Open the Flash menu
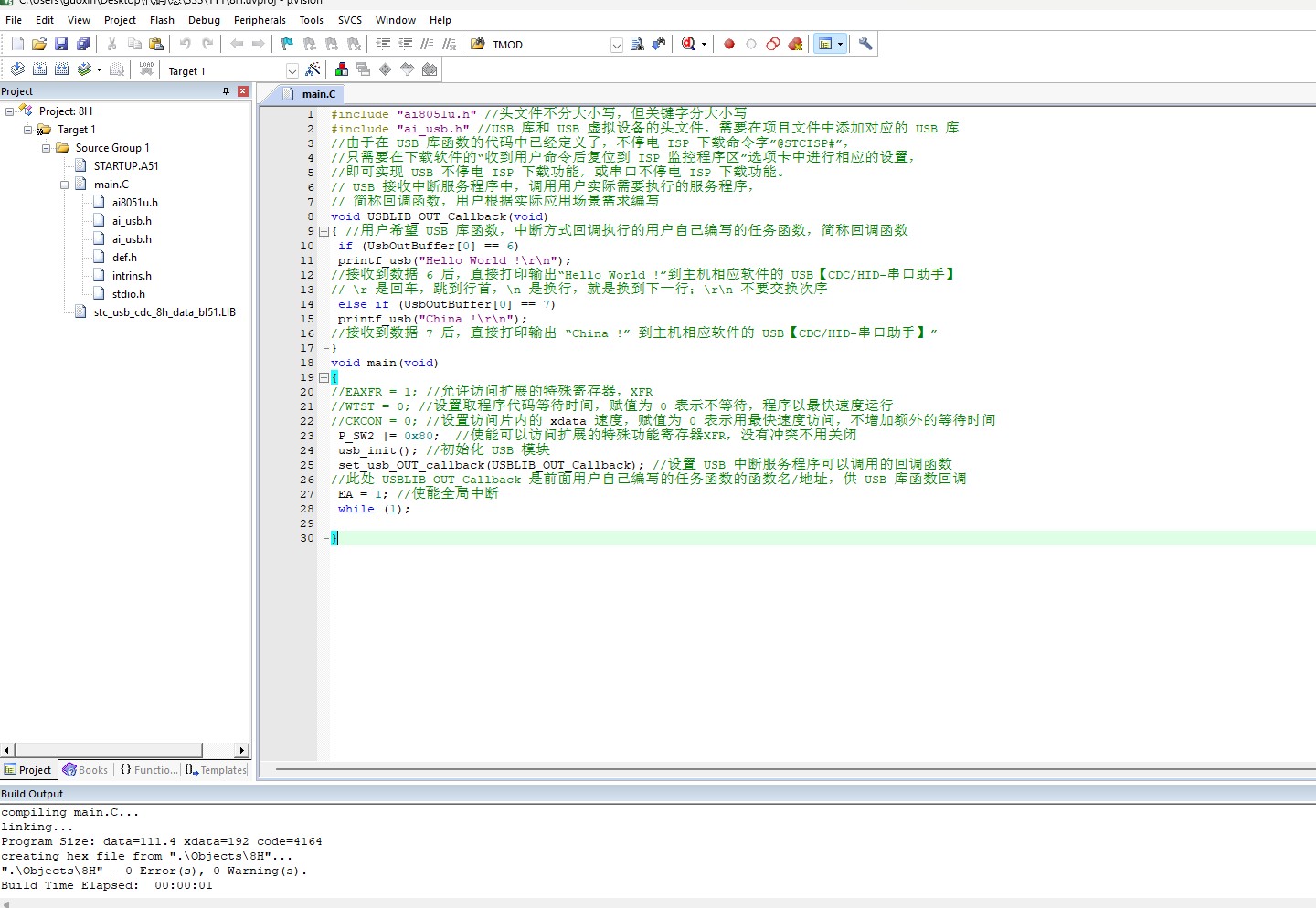This screenshot has width=1316, height=908. click(x=162, y=20)
